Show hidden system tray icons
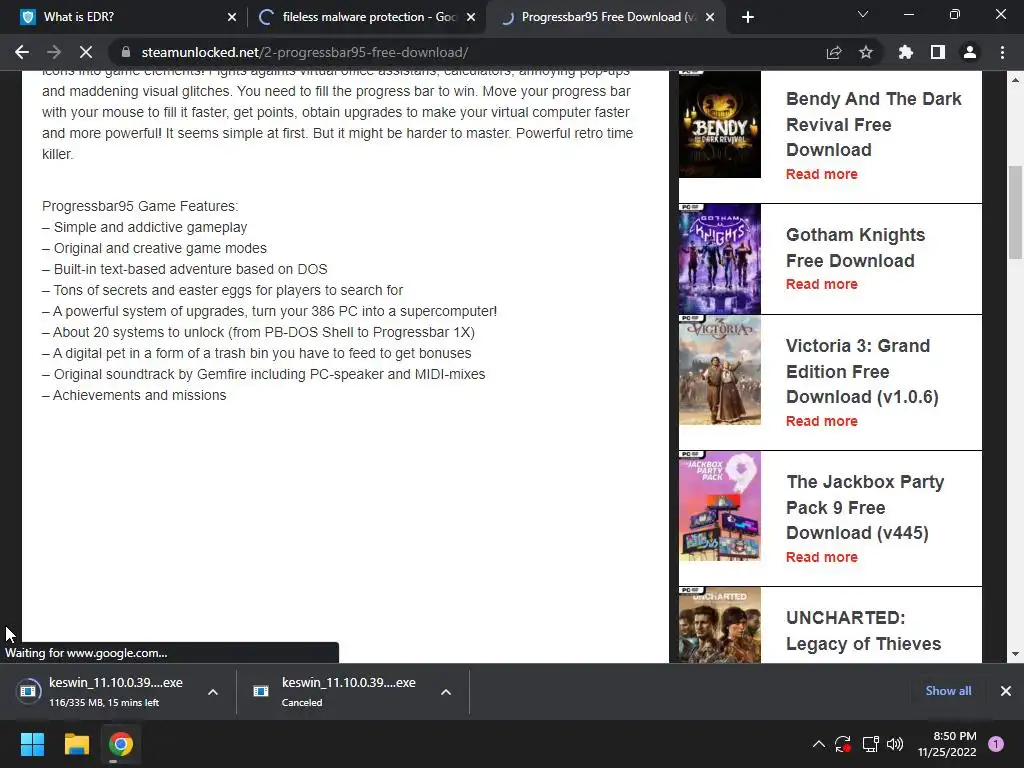Image resolution: width=1024 pixels, height=768 pixels. [818, 744]
